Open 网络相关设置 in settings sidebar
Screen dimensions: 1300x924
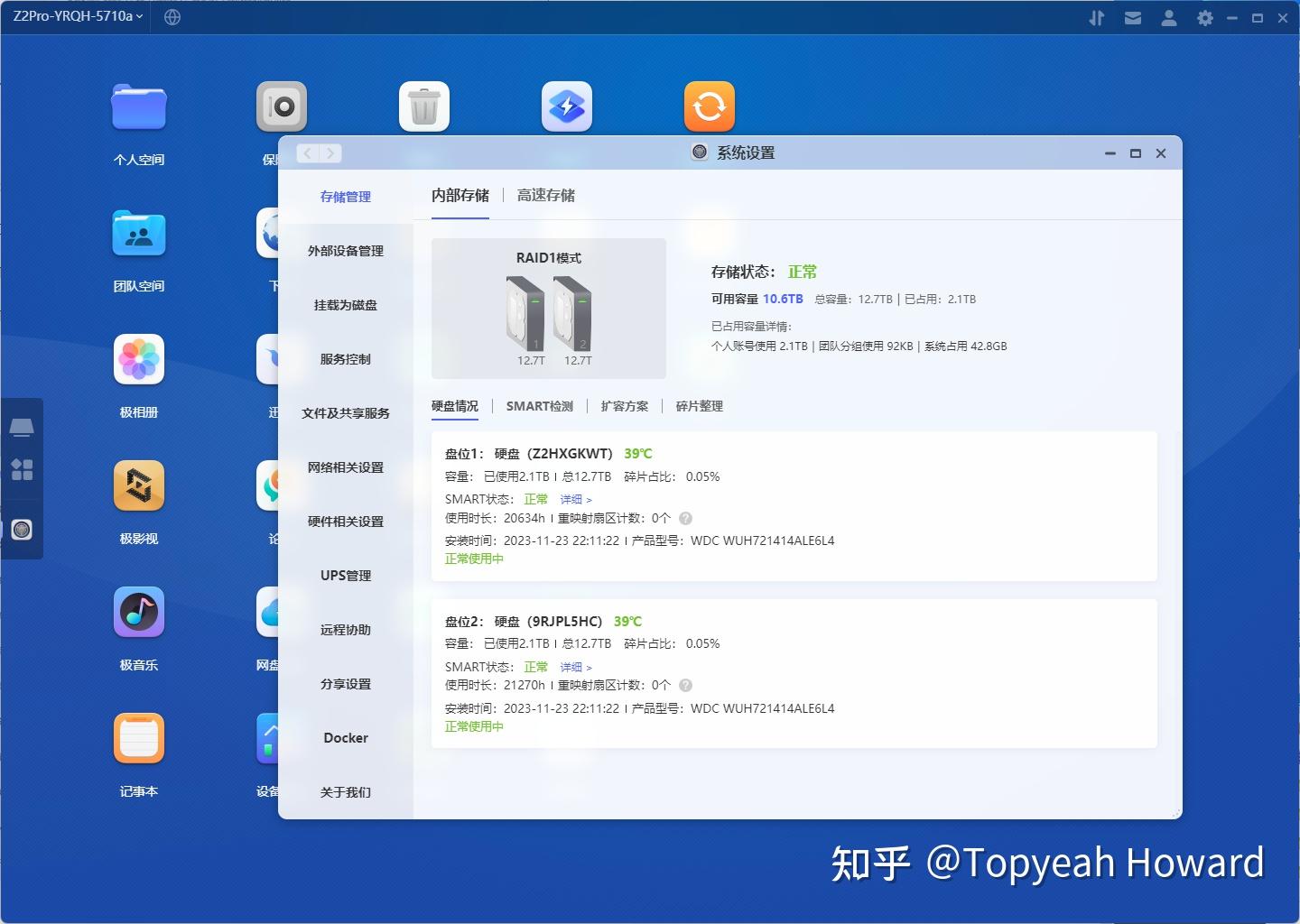346,467
